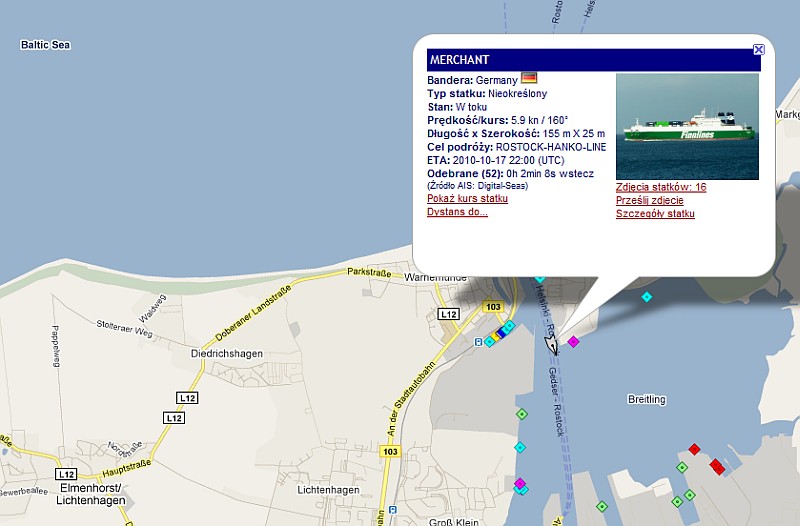The image size is (800, 526).
Task: Click the 'Dystans do...' link
Action: click(x=457, y=212)
